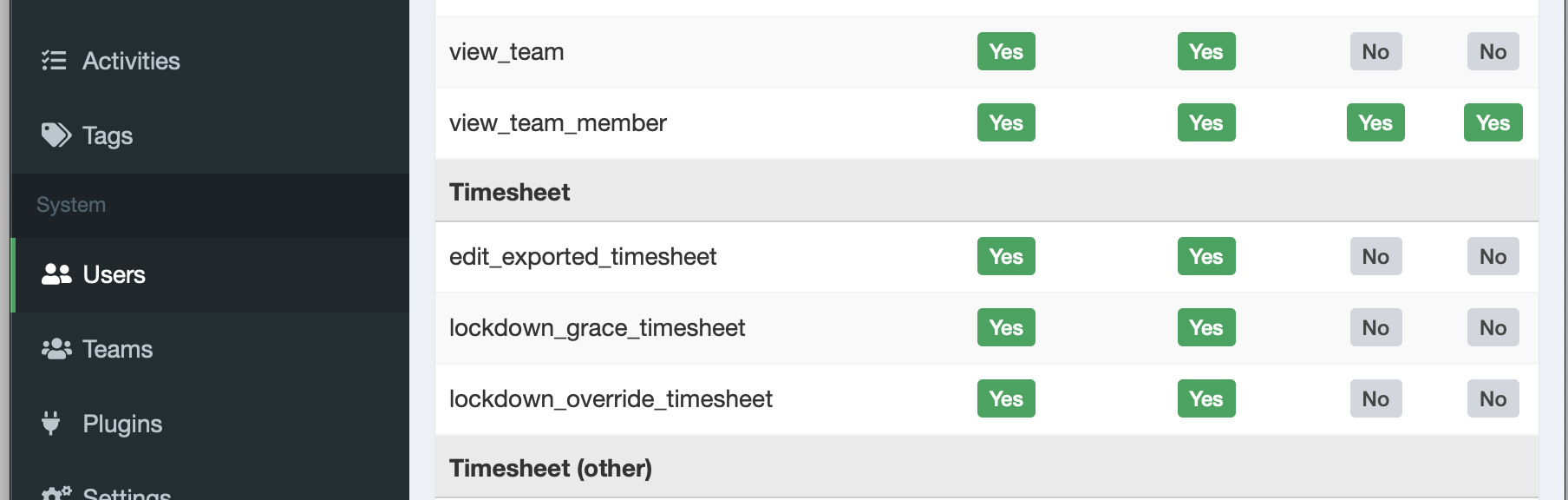
Task: Disable view_team permission in the first column
Action: tap(1005, 51)
